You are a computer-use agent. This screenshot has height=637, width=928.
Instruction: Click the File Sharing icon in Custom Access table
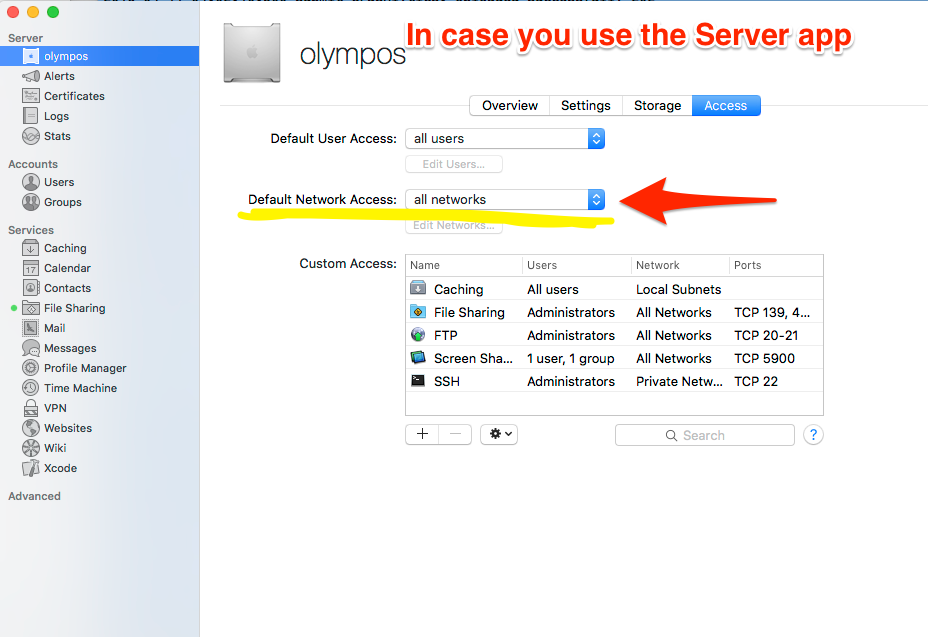point(418,311)
